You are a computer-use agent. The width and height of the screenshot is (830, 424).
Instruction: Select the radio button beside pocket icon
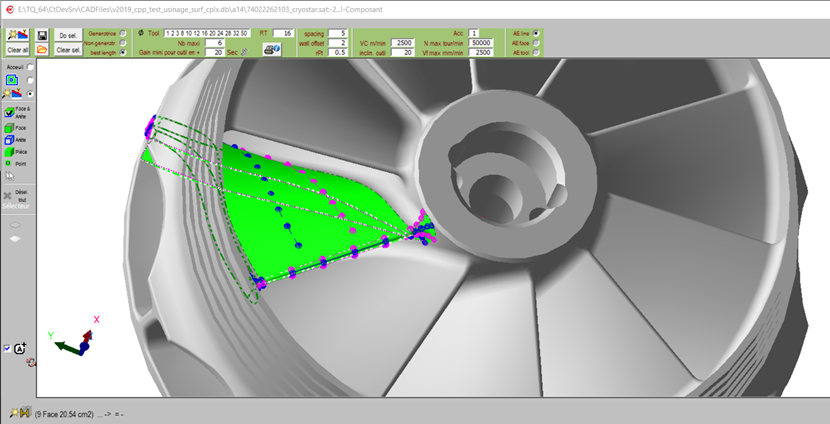30,80
